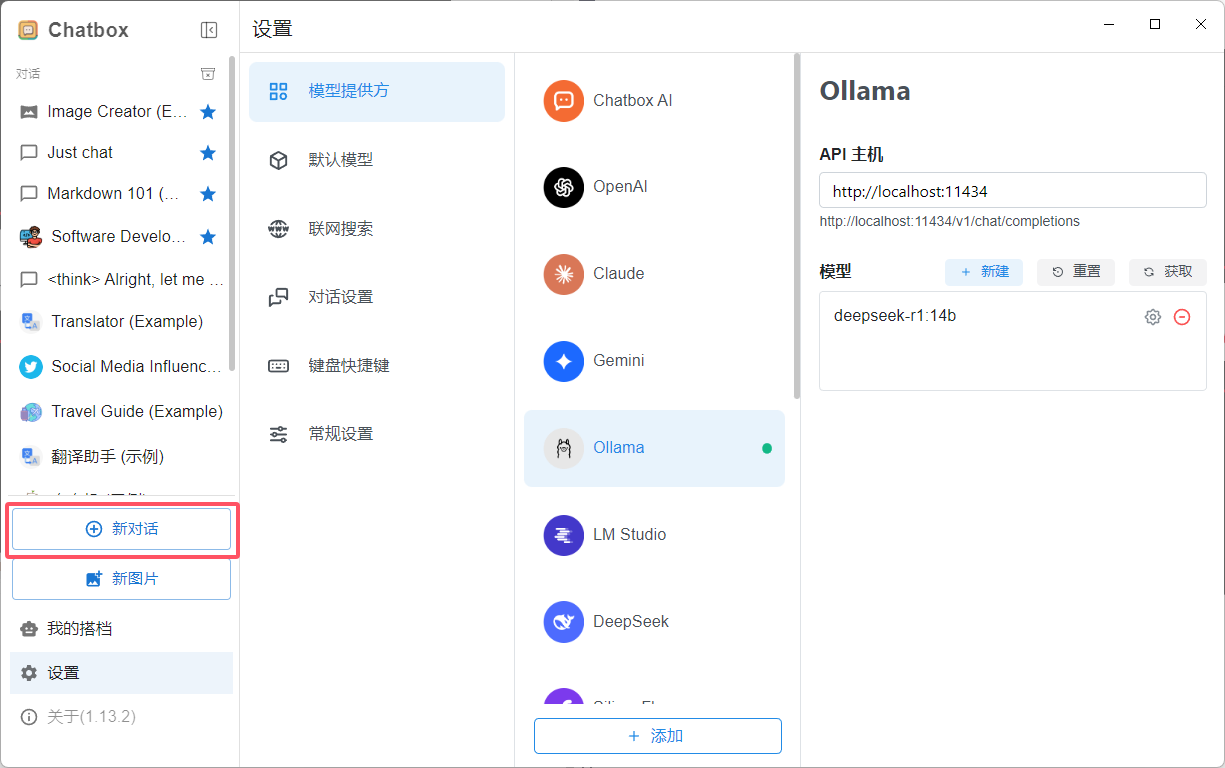Create a new image with 新图片 button
1225x768 pixels.
click(x=121, y=579)
